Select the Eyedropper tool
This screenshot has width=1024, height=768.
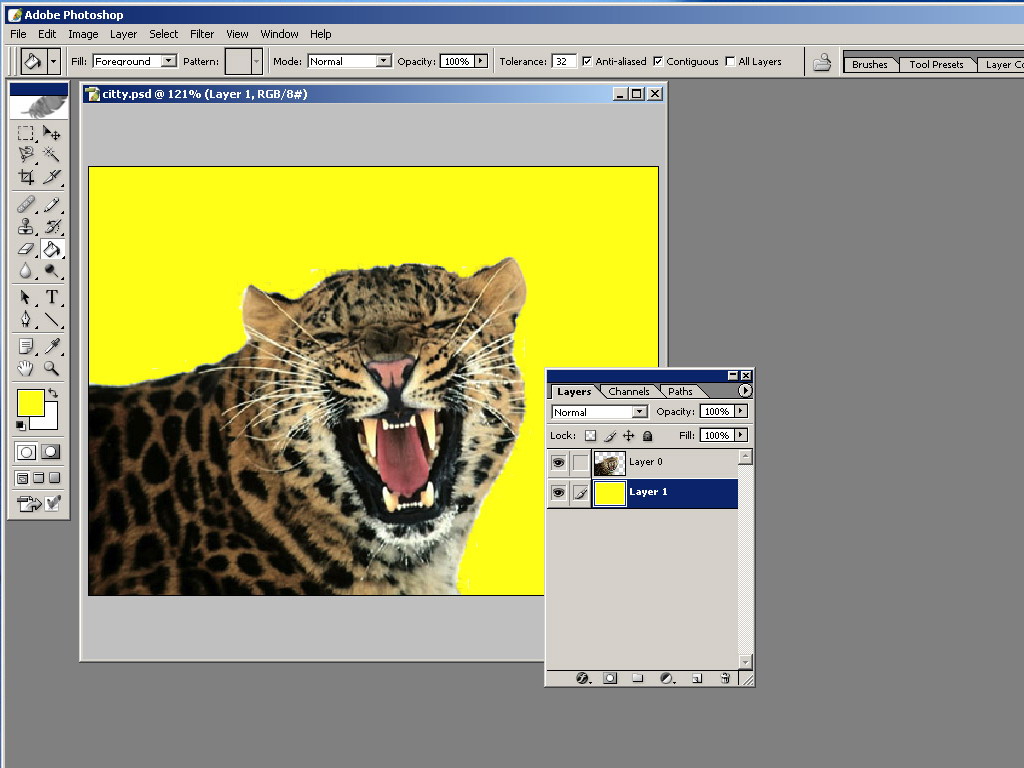pos(51,346)
